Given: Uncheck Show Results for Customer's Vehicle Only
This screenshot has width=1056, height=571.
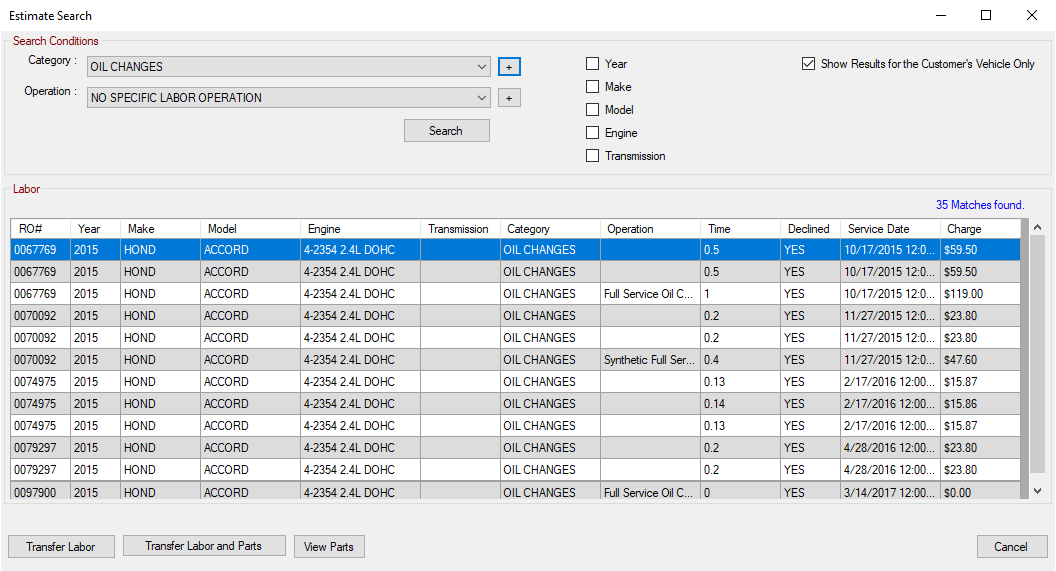Looking at the screenshot, I should coord(808,63).
